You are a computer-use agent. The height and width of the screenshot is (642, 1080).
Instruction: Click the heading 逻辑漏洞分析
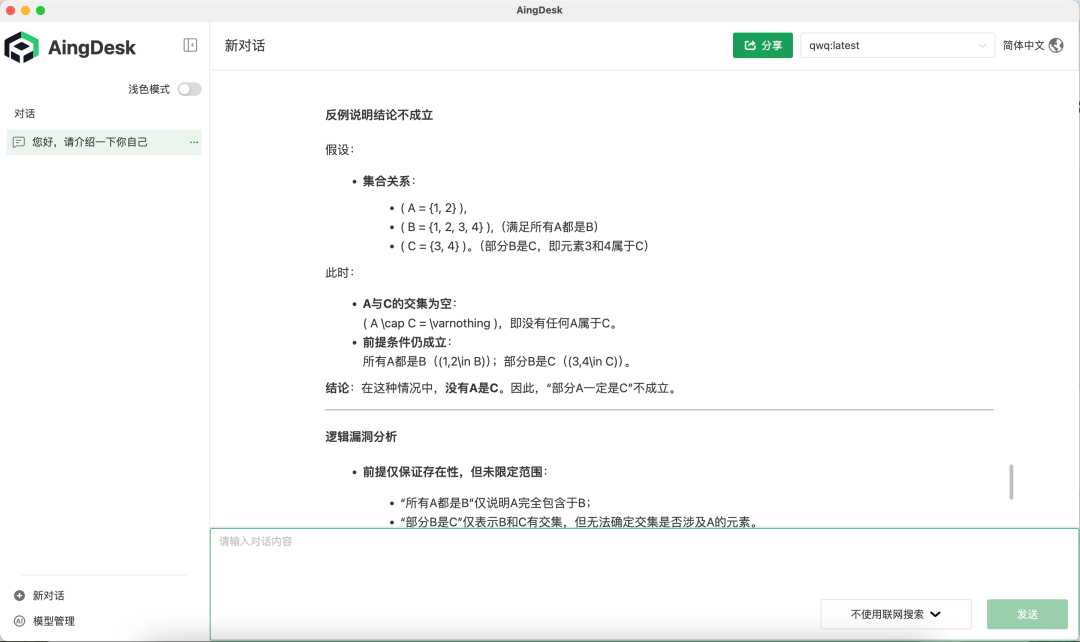click(361, 437)
